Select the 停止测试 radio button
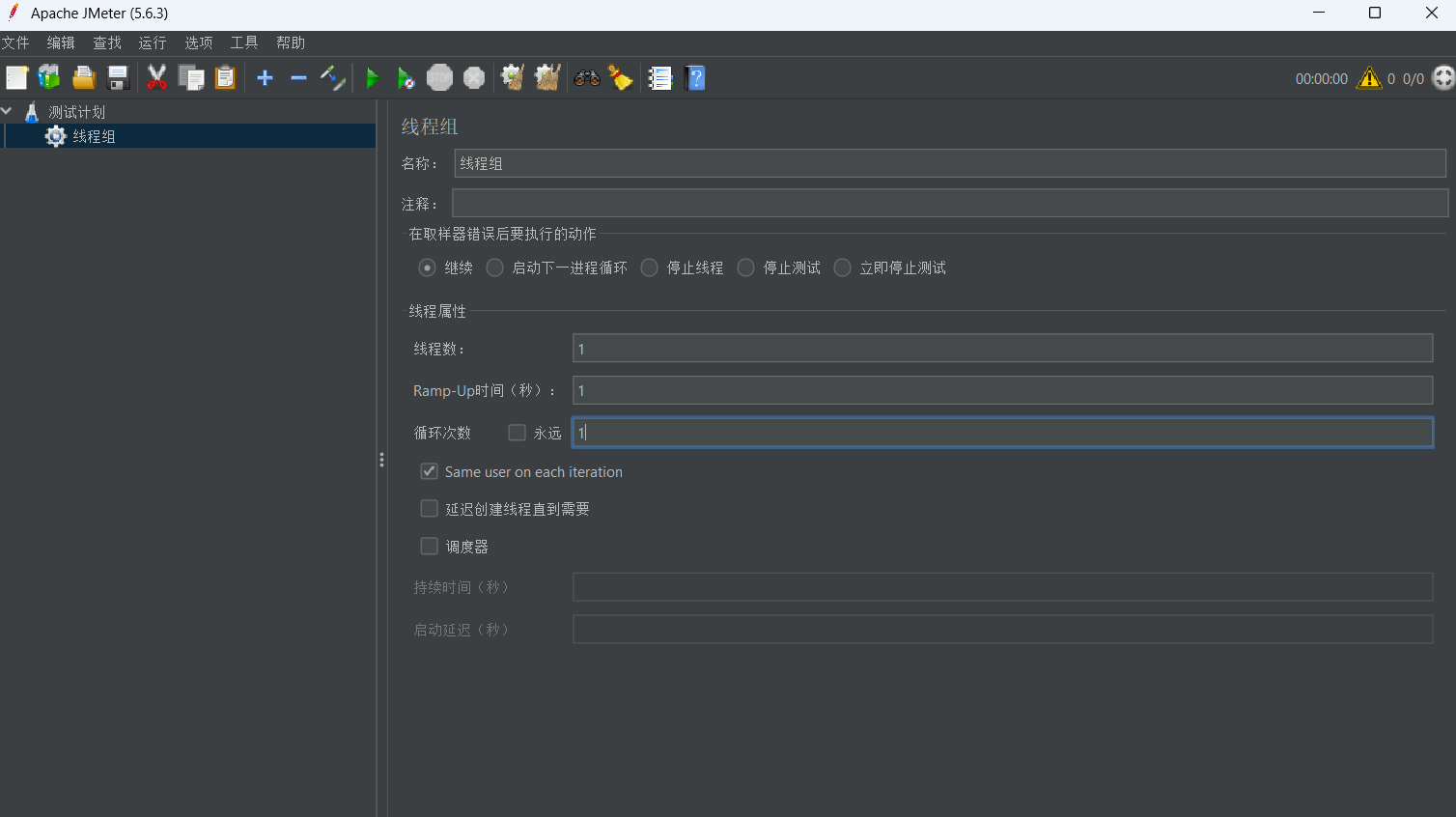The image size is (1456, 817). [745, 268]
